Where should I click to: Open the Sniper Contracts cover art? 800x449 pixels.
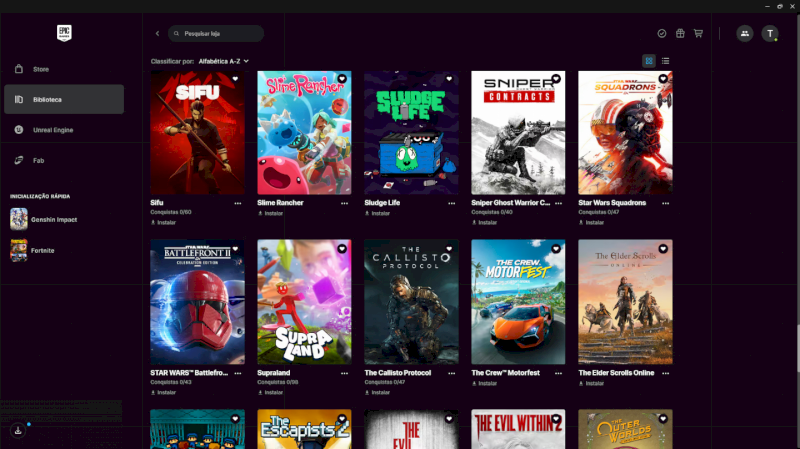pyautogui.click(x=518, y=133)
